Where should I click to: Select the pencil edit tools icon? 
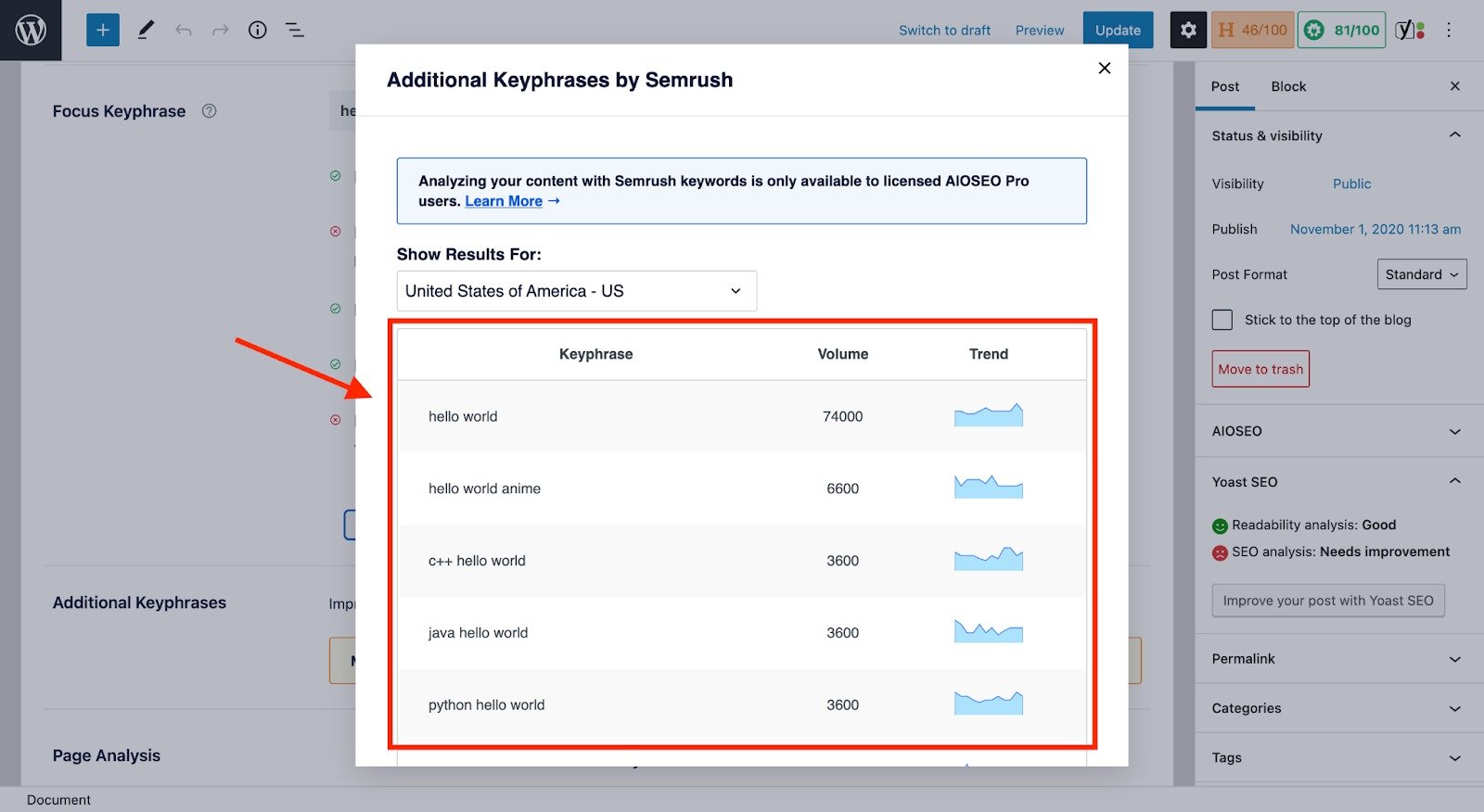tap(146, 31)
